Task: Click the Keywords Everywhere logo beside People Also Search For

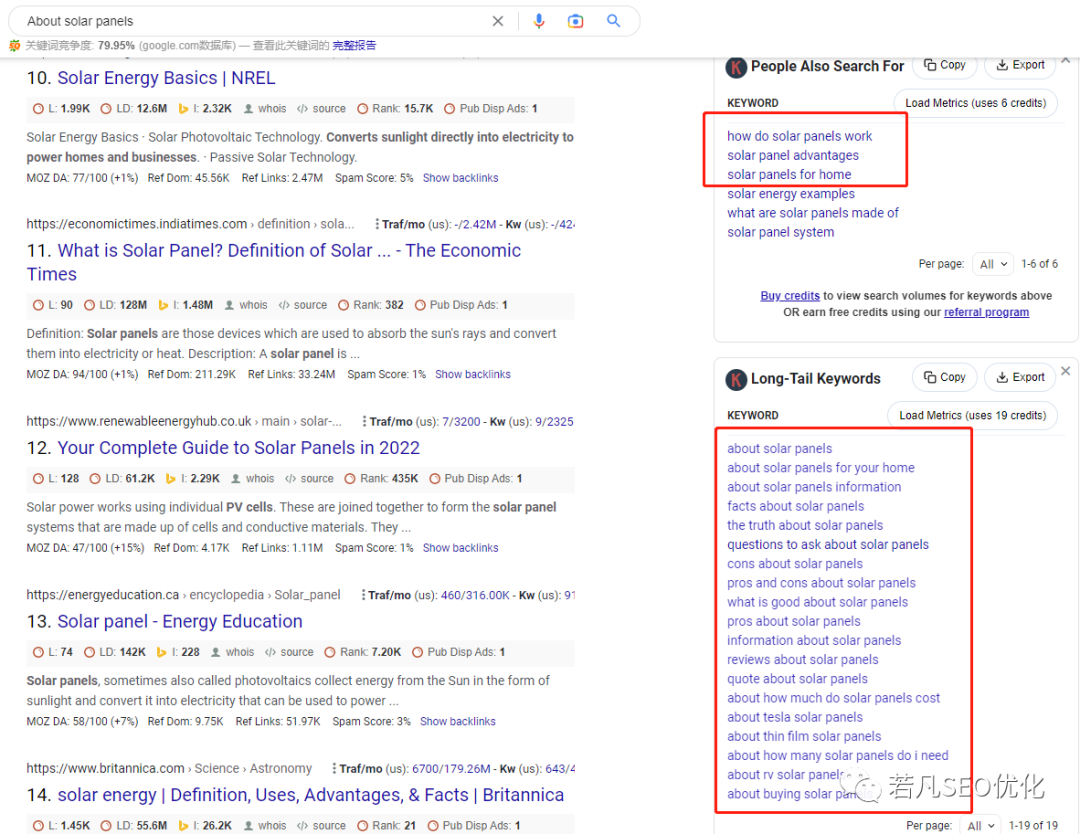Action: (736, 67)
